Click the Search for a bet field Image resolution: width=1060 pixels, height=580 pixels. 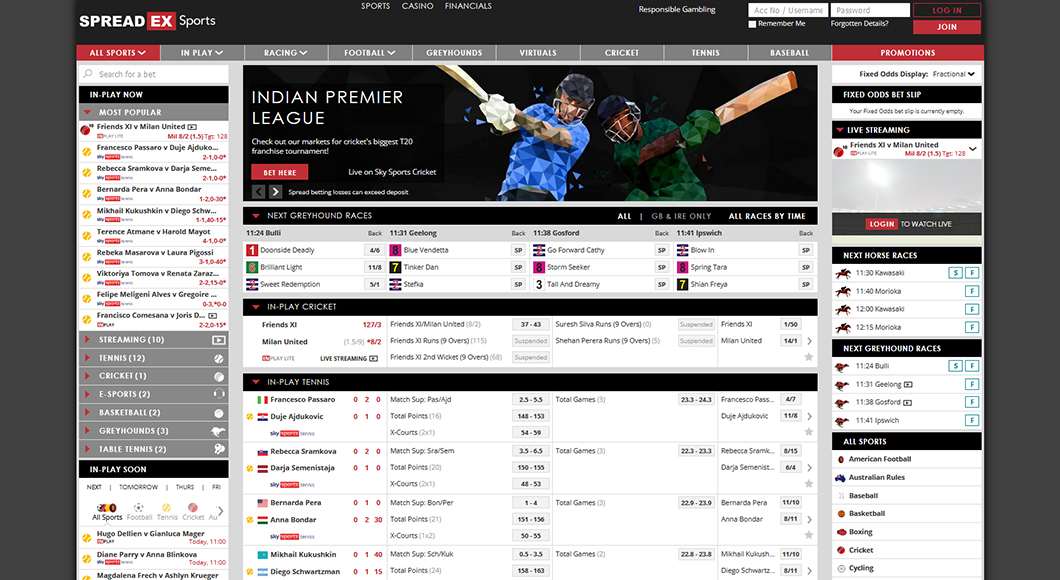coord(154,74)
